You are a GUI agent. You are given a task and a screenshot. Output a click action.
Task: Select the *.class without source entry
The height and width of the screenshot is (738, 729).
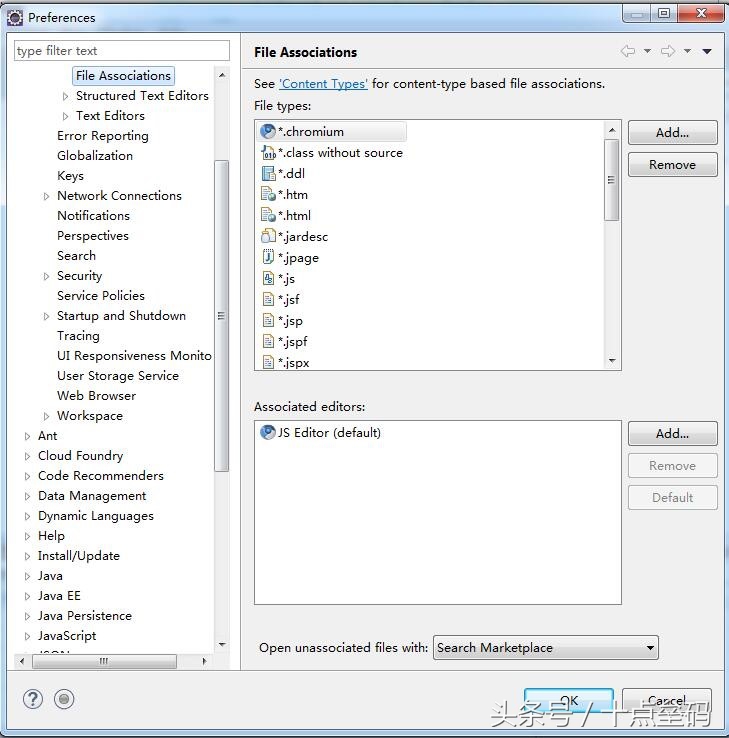pyautogui.click(x=339, y=152)
